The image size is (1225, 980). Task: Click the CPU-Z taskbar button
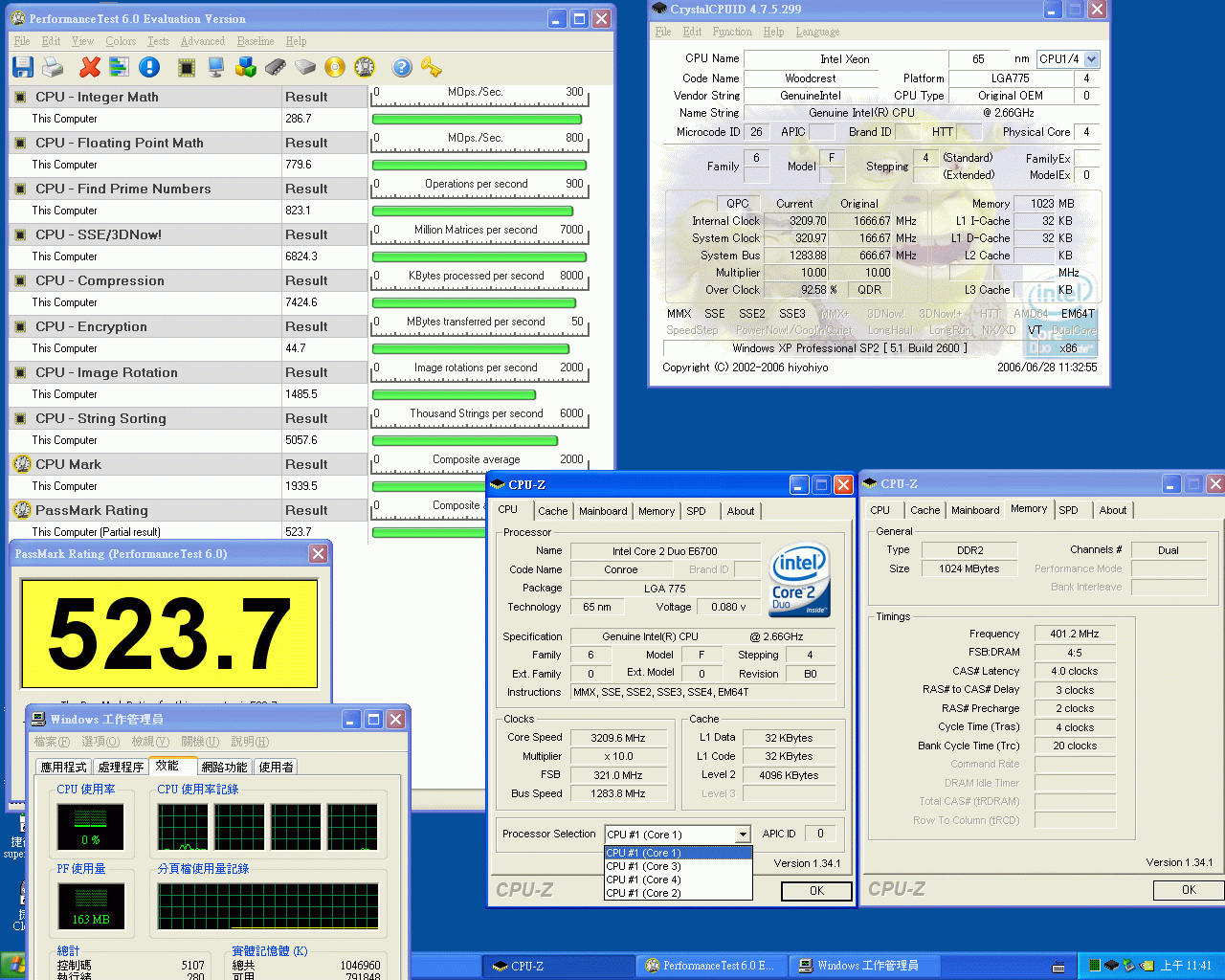pyautogui.click(x=560, y=966)
